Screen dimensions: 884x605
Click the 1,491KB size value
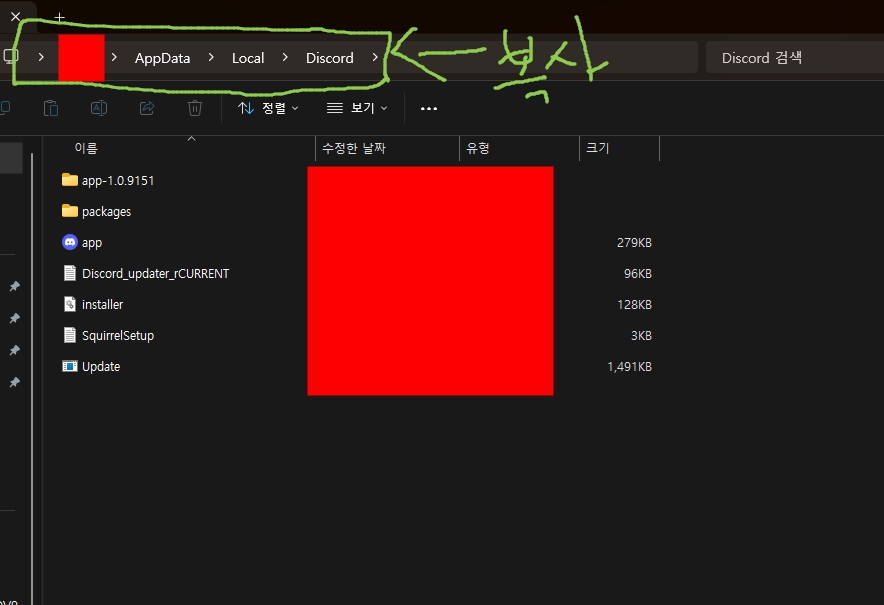click(630, 366)
